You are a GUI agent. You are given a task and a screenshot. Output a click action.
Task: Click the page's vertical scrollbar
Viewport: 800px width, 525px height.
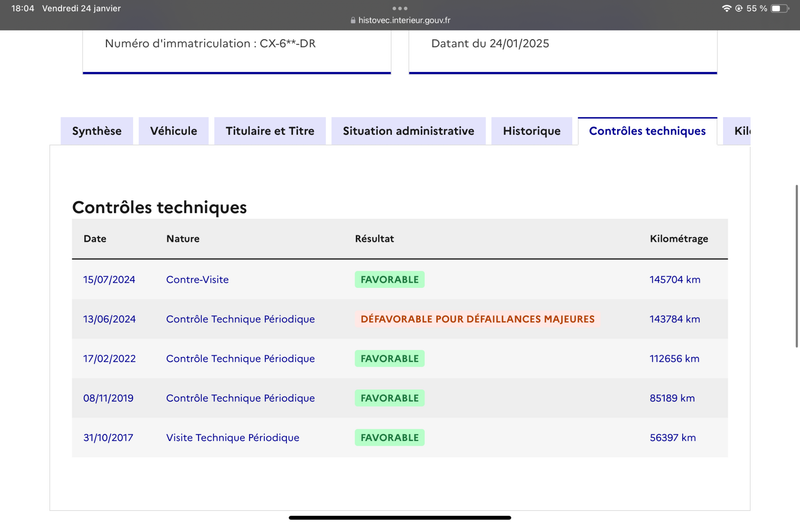point(797,266)
